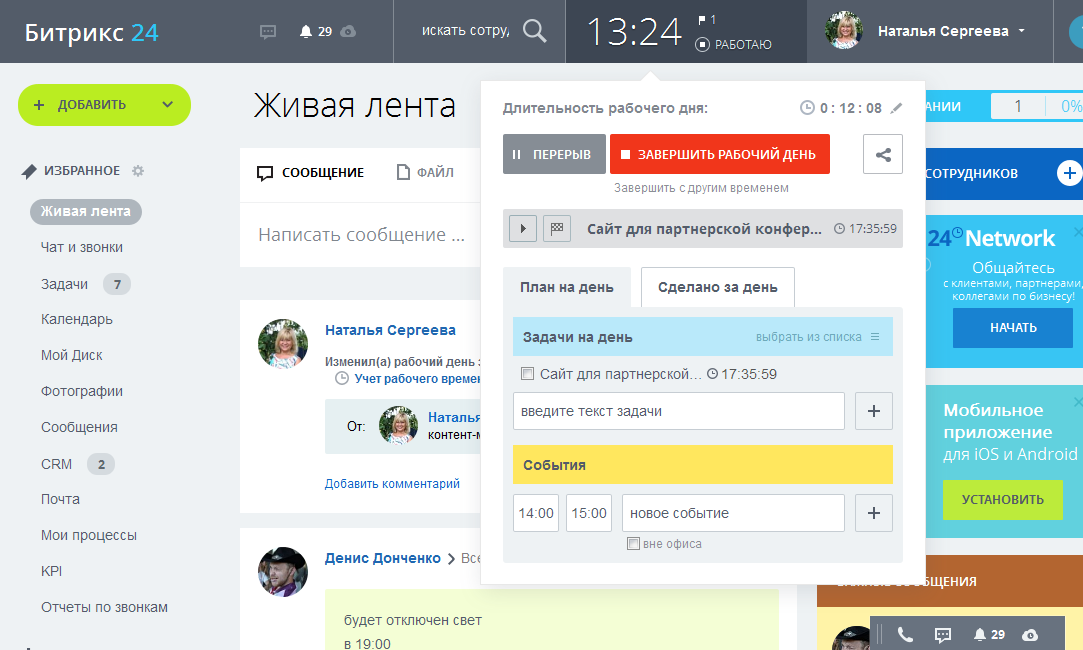This screenshot has width=1083, height=650.
Task: Open the Наталья Сергеева user menu dropdown
Action: [1021, 31]
